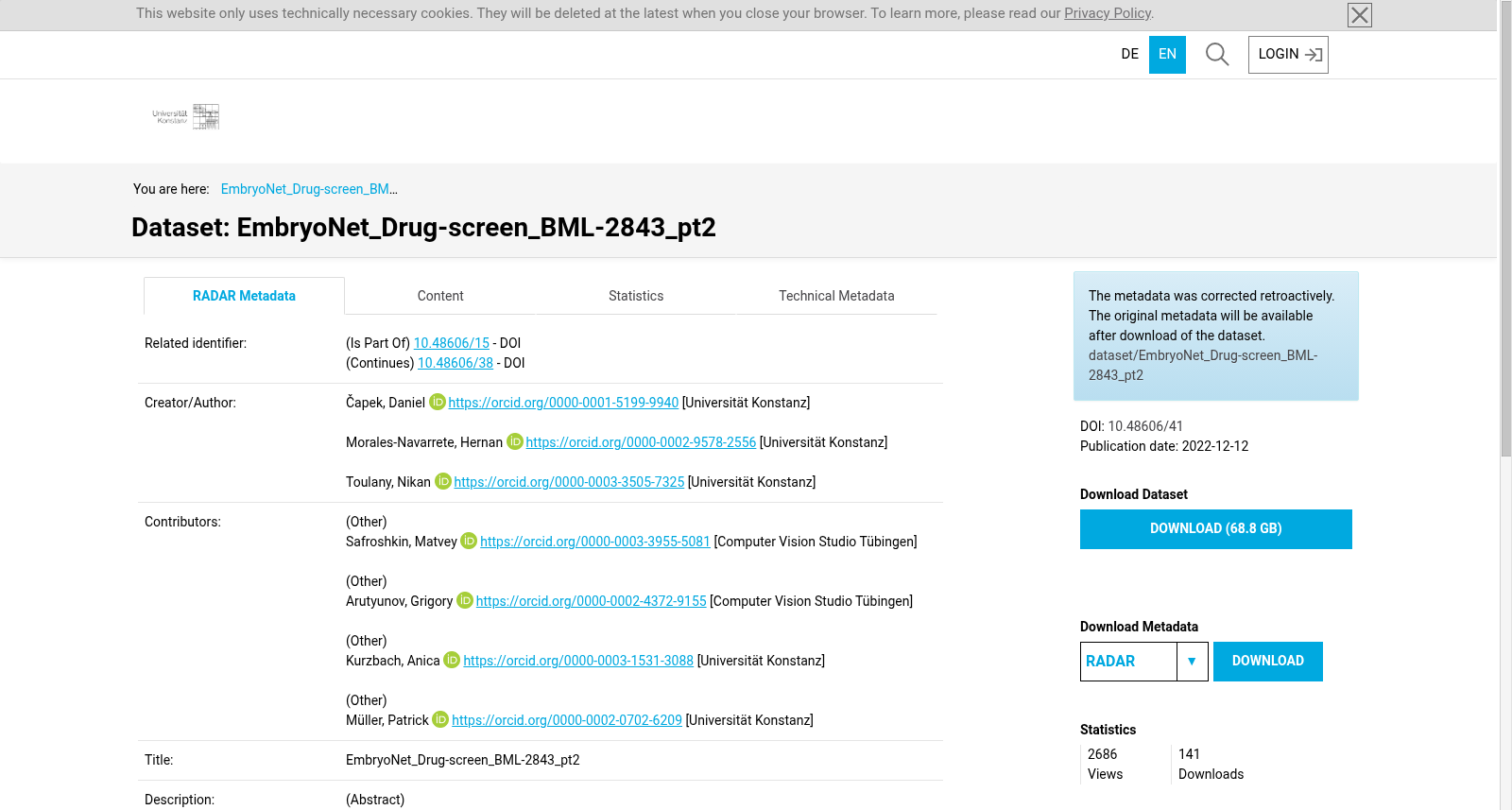
Task: Click the Download Metadata DOWNLOAD button
Action: pos(1268,662)
